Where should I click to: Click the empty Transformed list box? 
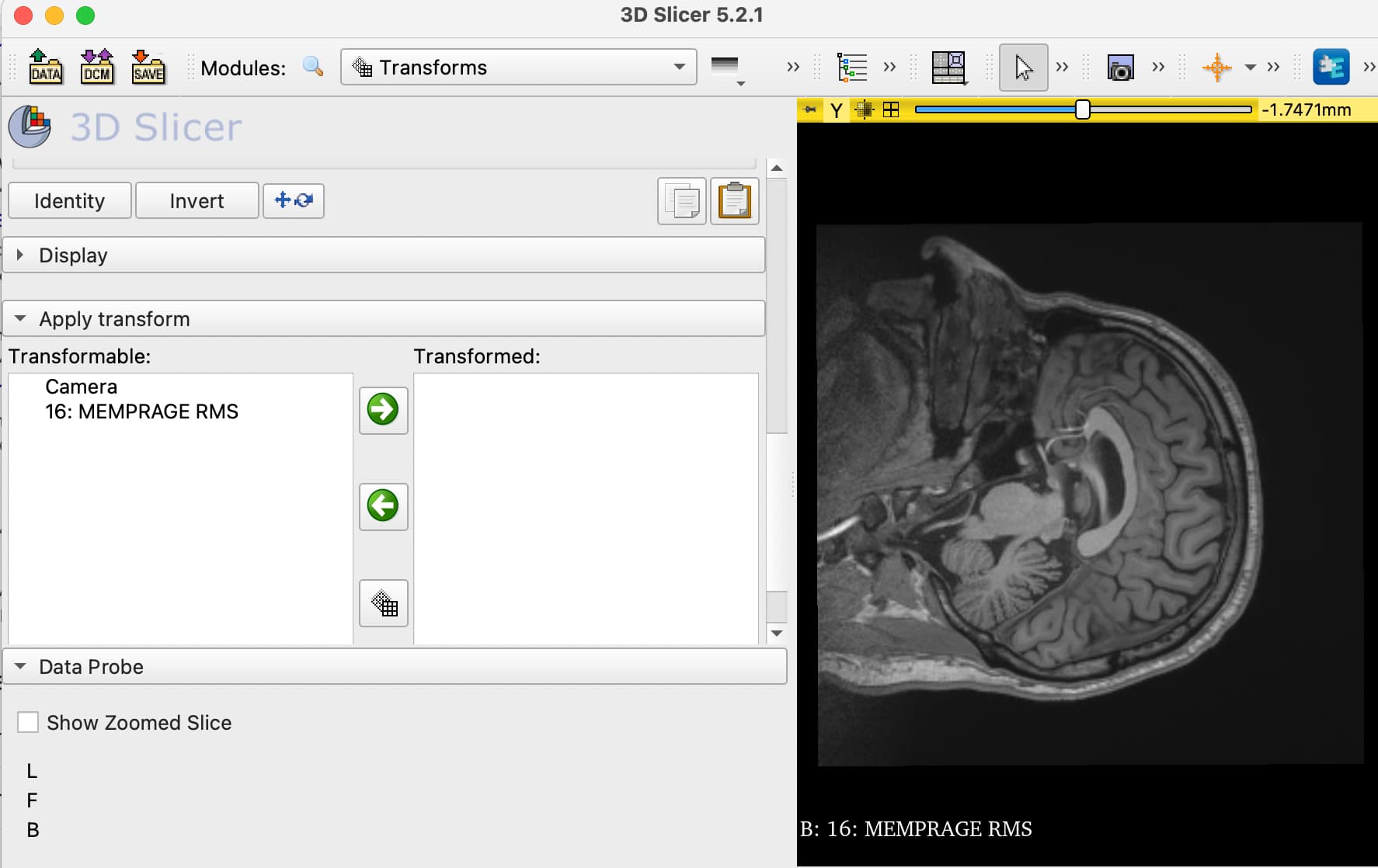pos(586,509)
